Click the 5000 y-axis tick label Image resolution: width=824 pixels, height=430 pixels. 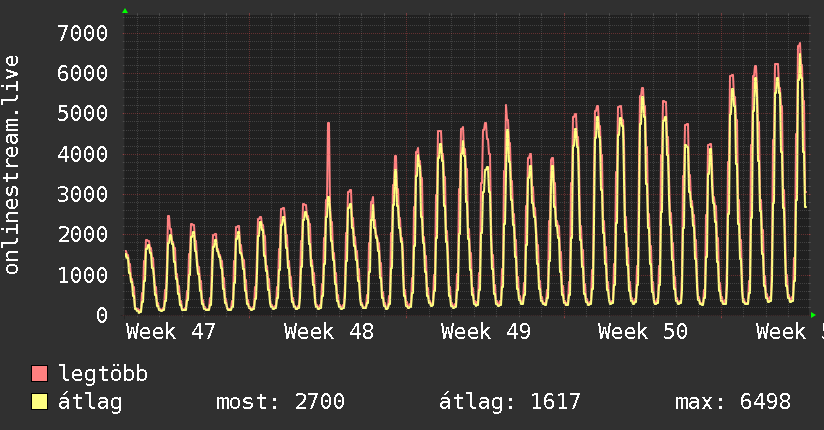click(x=82, y=114)
